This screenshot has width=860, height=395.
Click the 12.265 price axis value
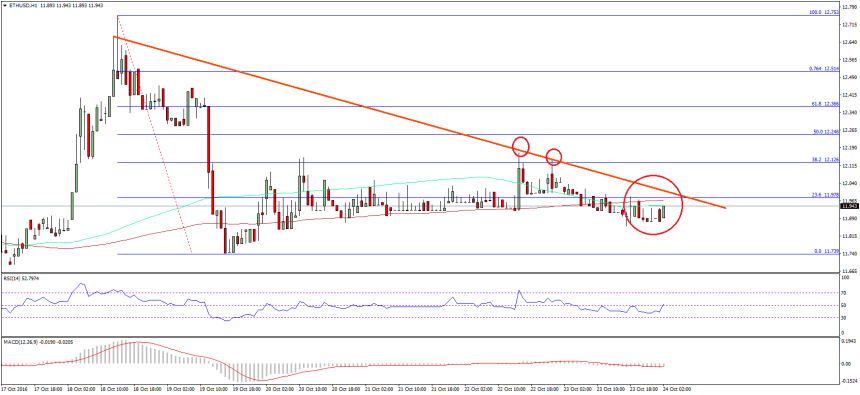click(850, 130)
